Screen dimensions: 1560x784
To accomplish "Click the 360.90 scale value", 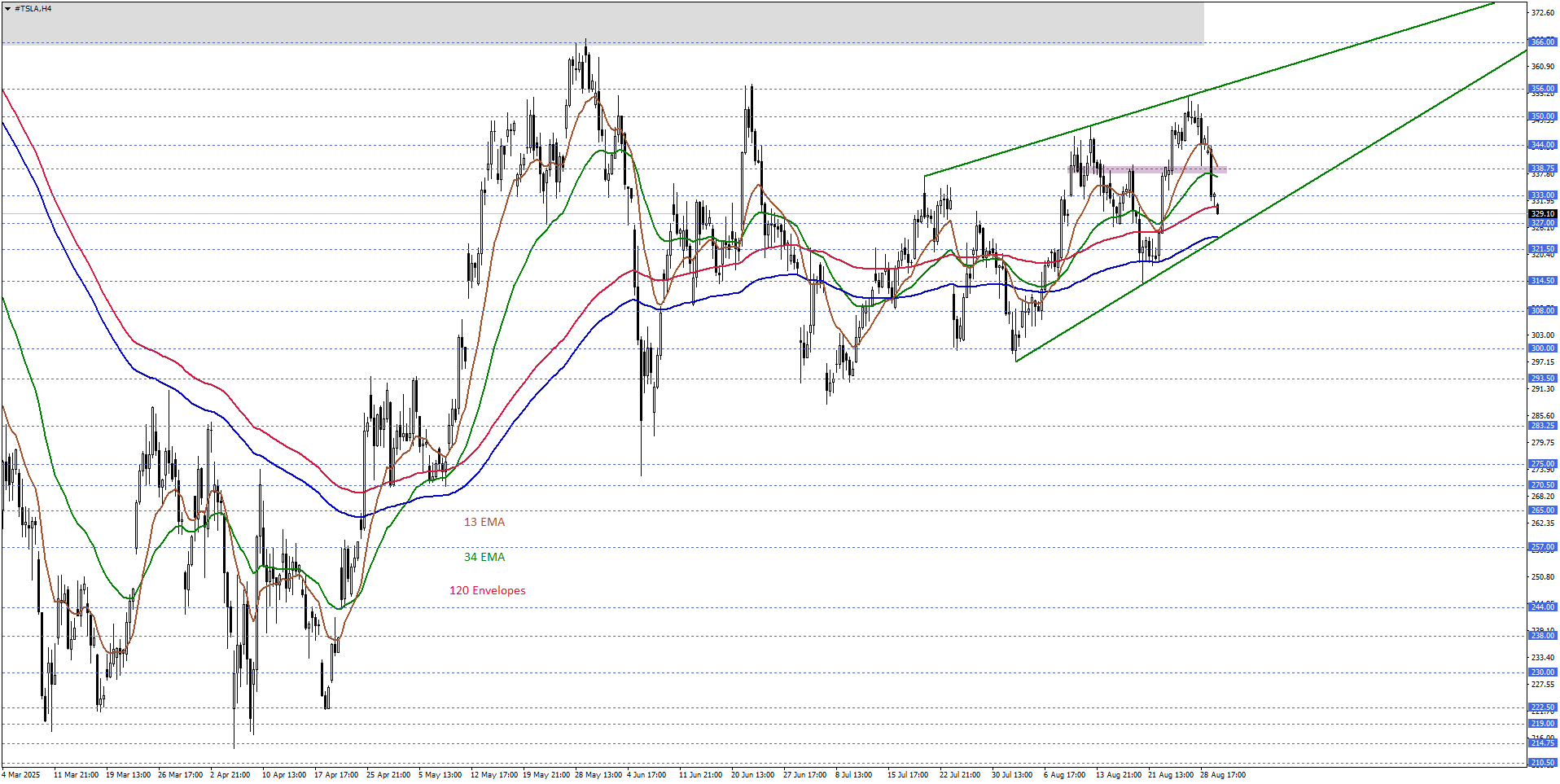I will 1543,67.
